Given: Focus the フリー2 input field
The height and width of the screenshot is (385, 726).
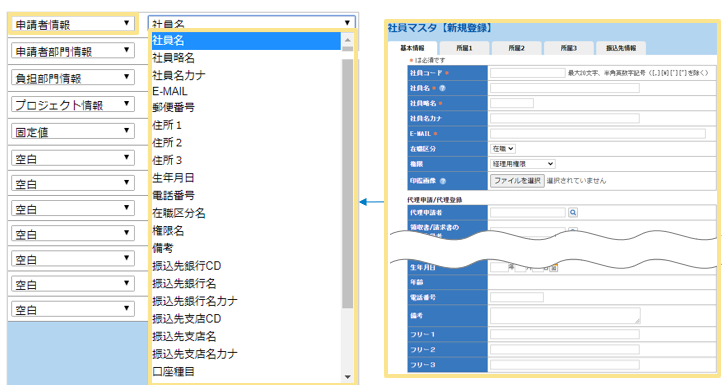Looking at the screenshot, I should click(x=565, y=349).
